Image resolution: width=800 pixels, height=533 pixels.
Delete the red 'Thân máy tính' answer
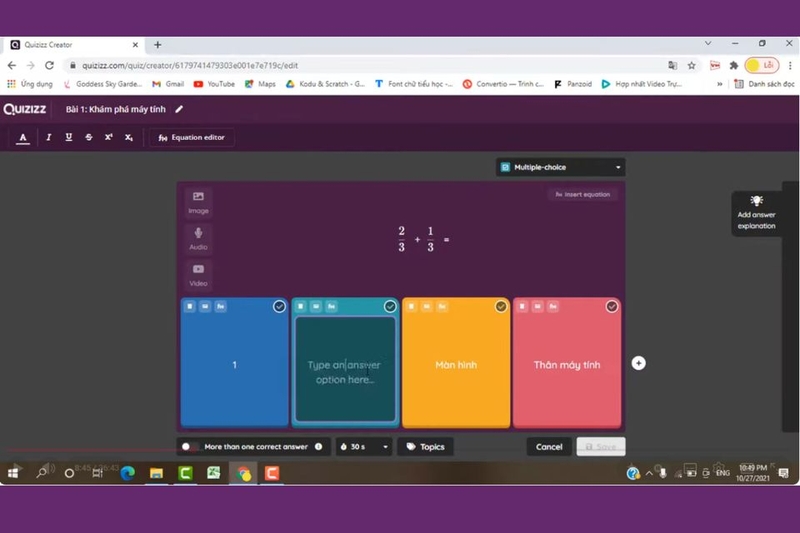click(x=522, y=306)
